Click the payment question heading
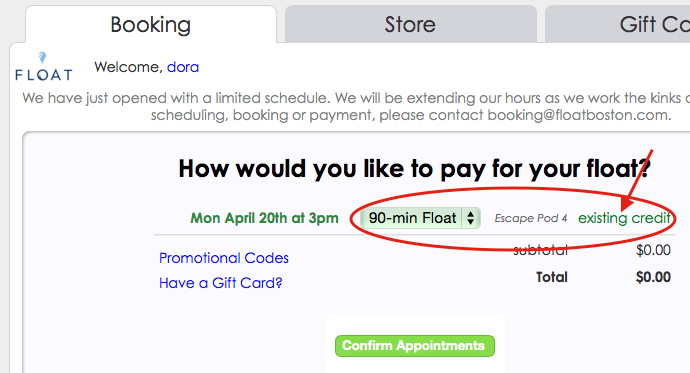690x373 pixels. pyautogui.click(x=414, y=168)
